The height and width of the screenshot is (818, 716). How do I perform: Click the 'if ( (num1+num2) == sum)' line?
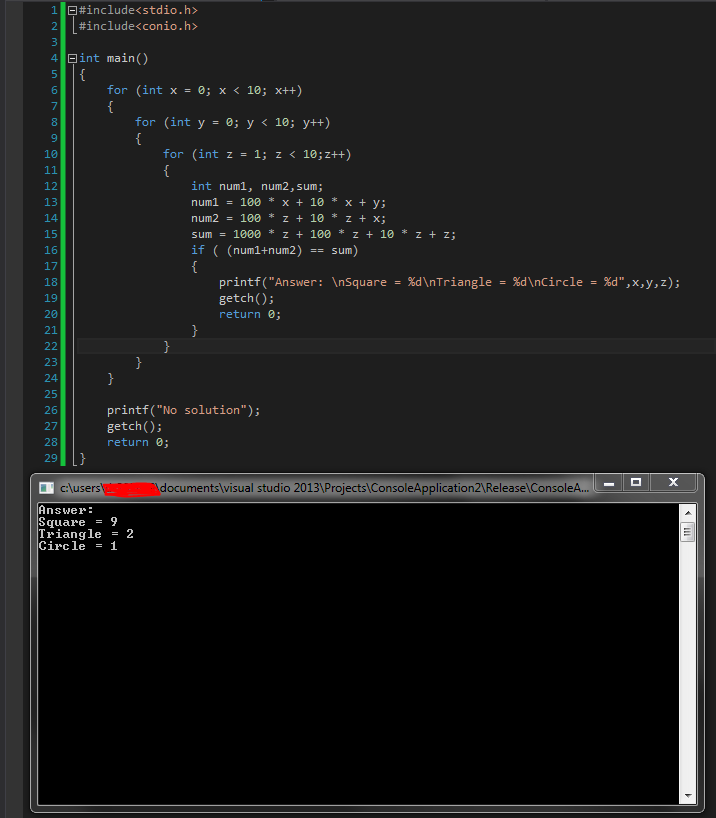275,250
